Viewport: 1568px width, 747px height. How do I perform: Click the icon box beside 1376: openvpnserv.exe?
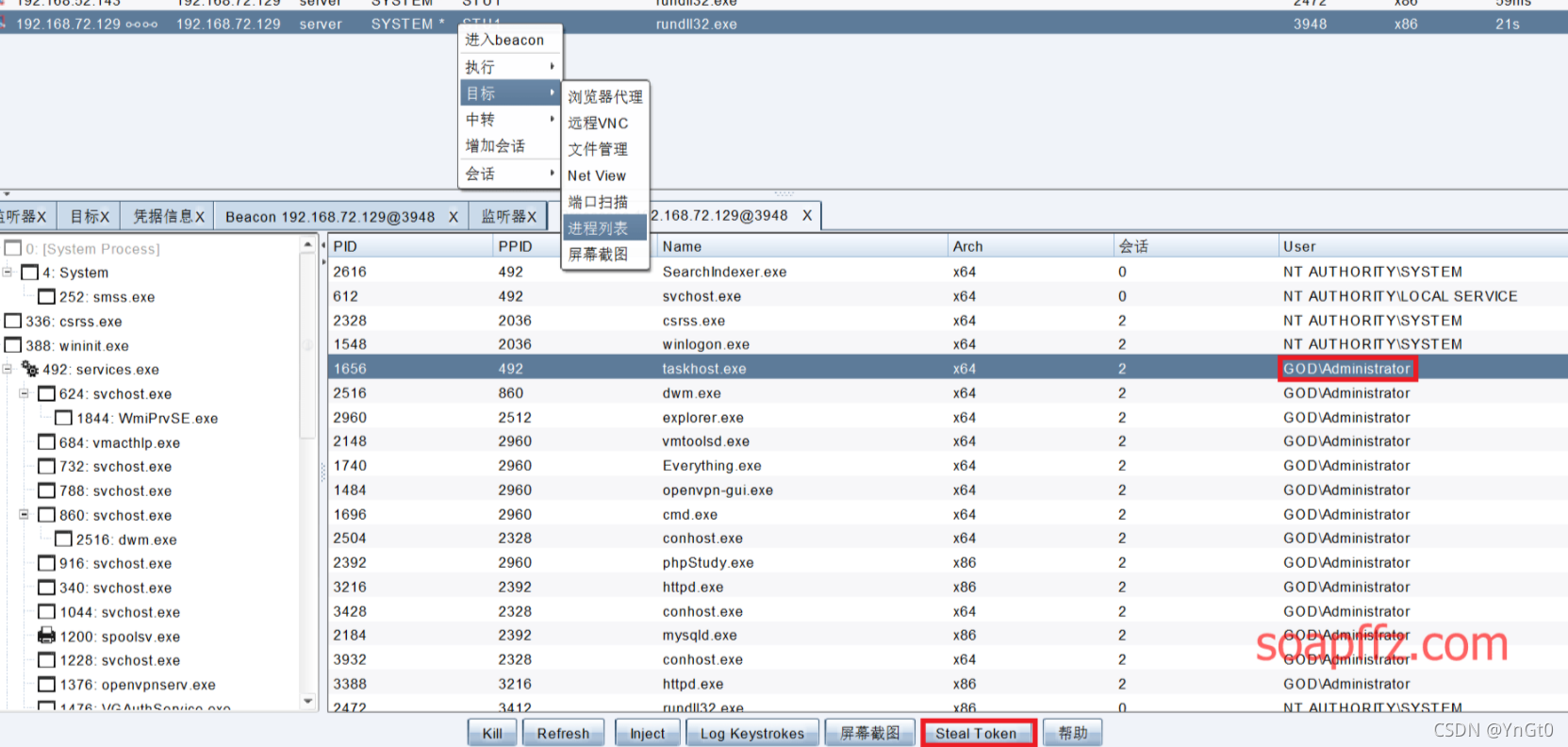47,685
